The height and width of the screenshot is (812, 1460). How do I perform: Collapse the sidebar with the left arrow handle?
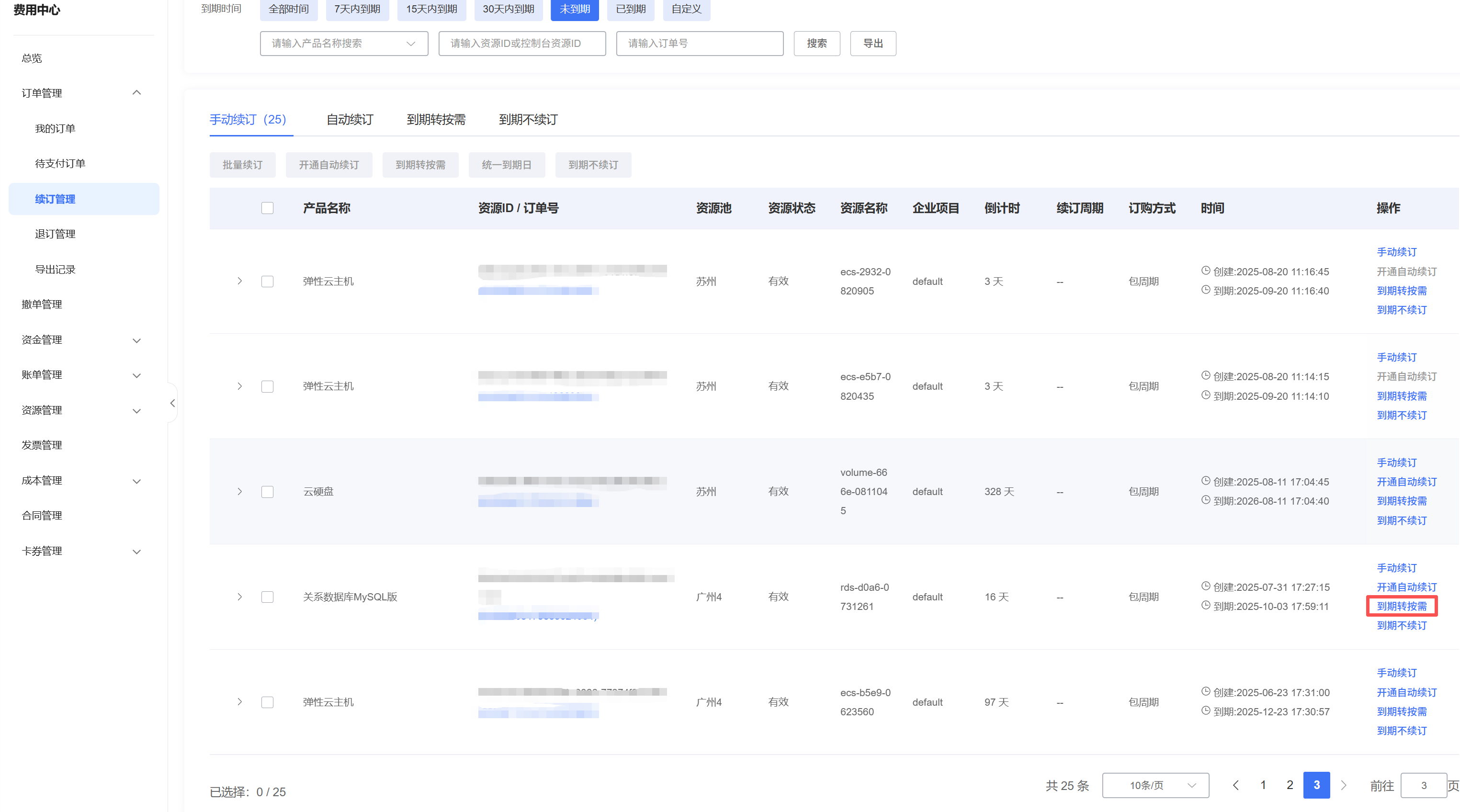pyautogui.click(x=172, y=403)
